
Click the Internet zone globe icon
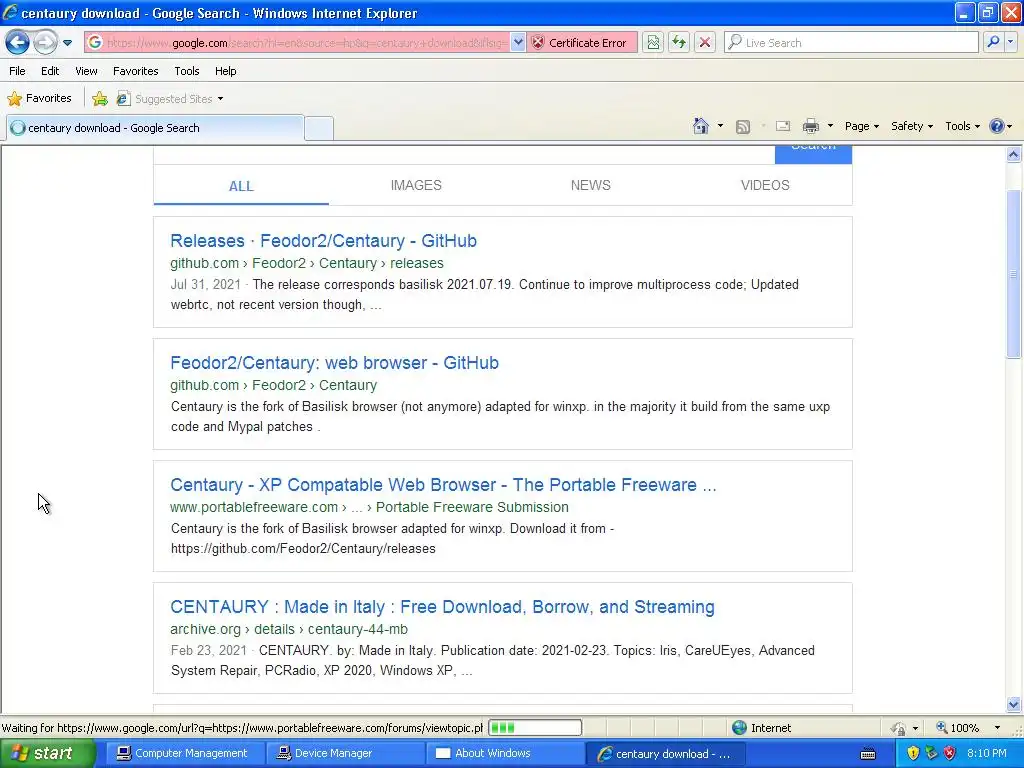click(739, 728)
